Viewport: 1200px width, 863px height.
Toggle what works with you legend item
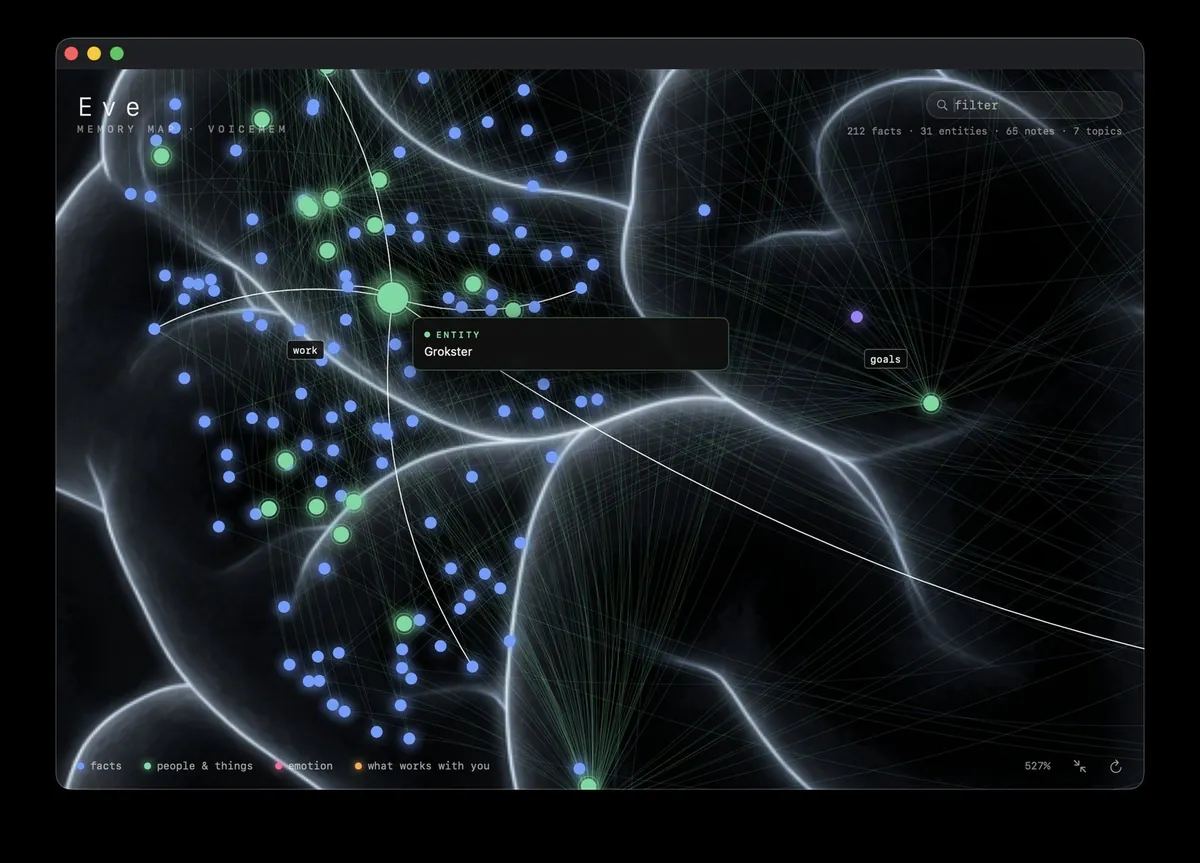coord(422,766)
